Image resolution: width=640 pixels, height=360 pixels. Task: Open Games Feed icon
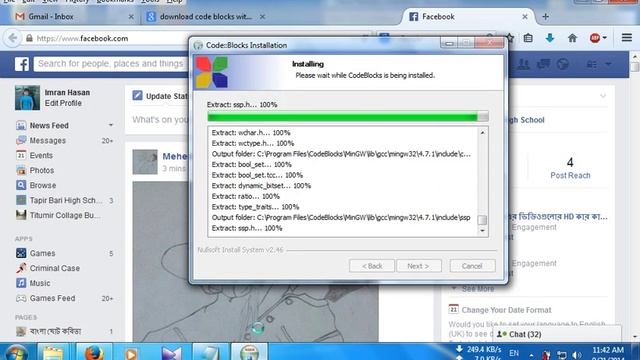tap(21, 298)
